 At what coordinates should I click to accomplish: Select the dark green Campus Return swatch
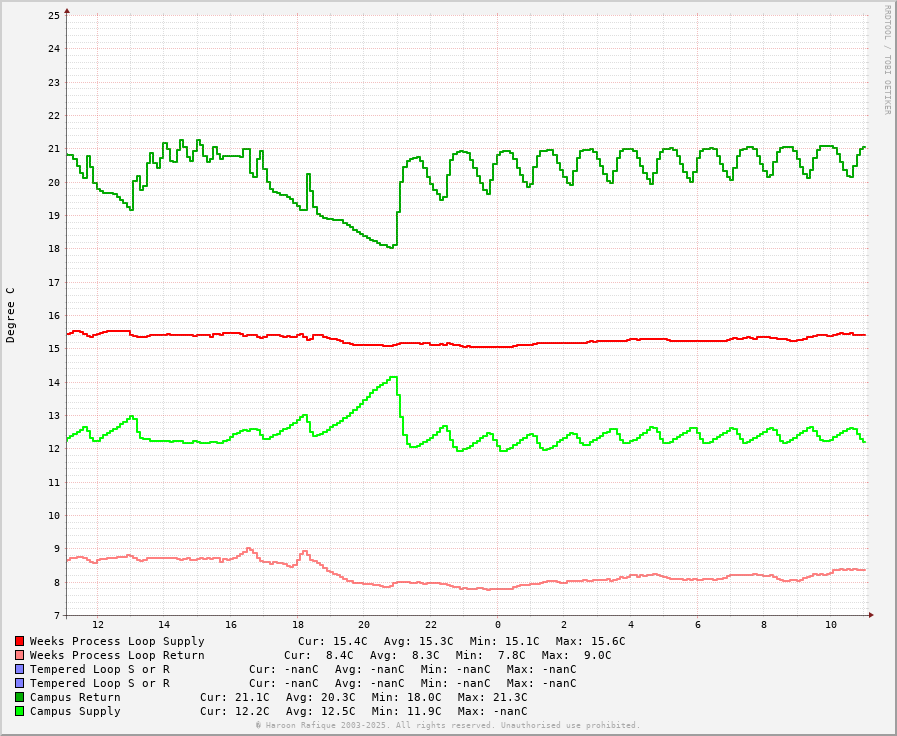pos(19,697)
